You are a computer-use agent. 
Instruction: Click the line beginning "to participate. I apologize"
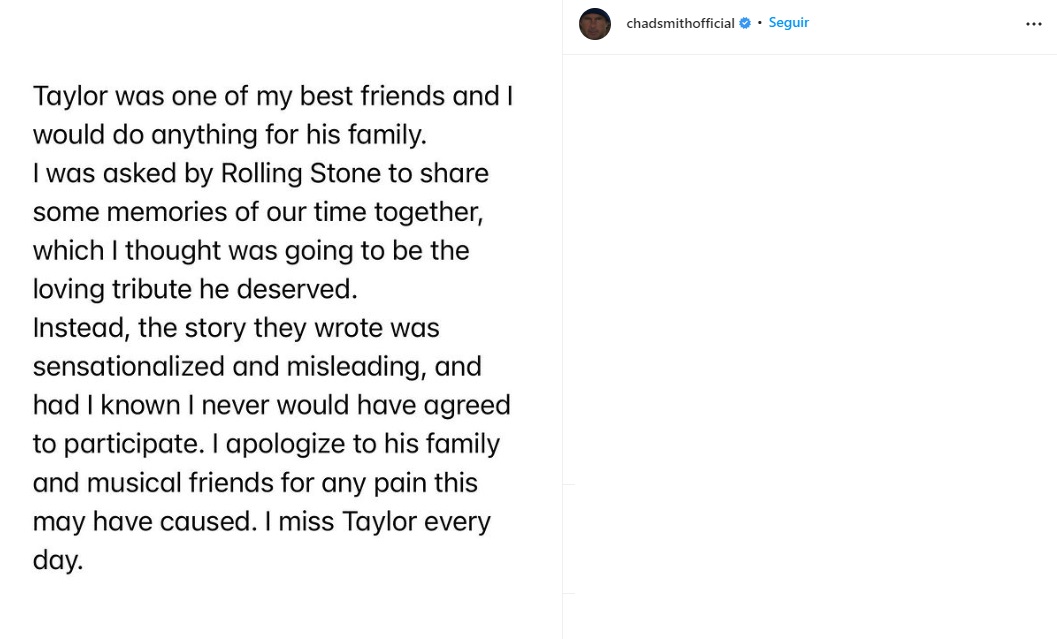tap(266, 444)
